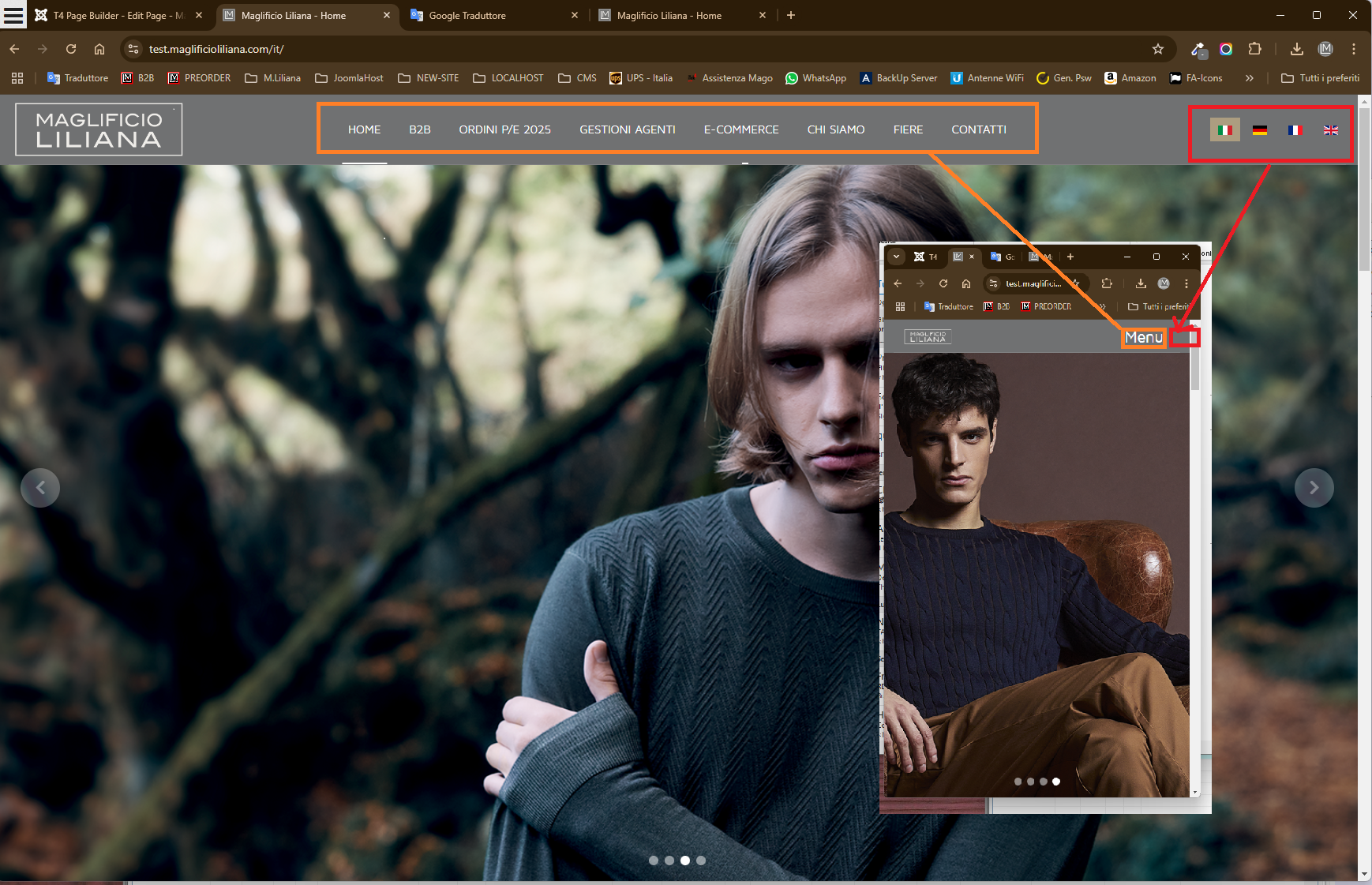Select the German flag language icon
Screen dimensions: 1372x885
(1260, 130)
